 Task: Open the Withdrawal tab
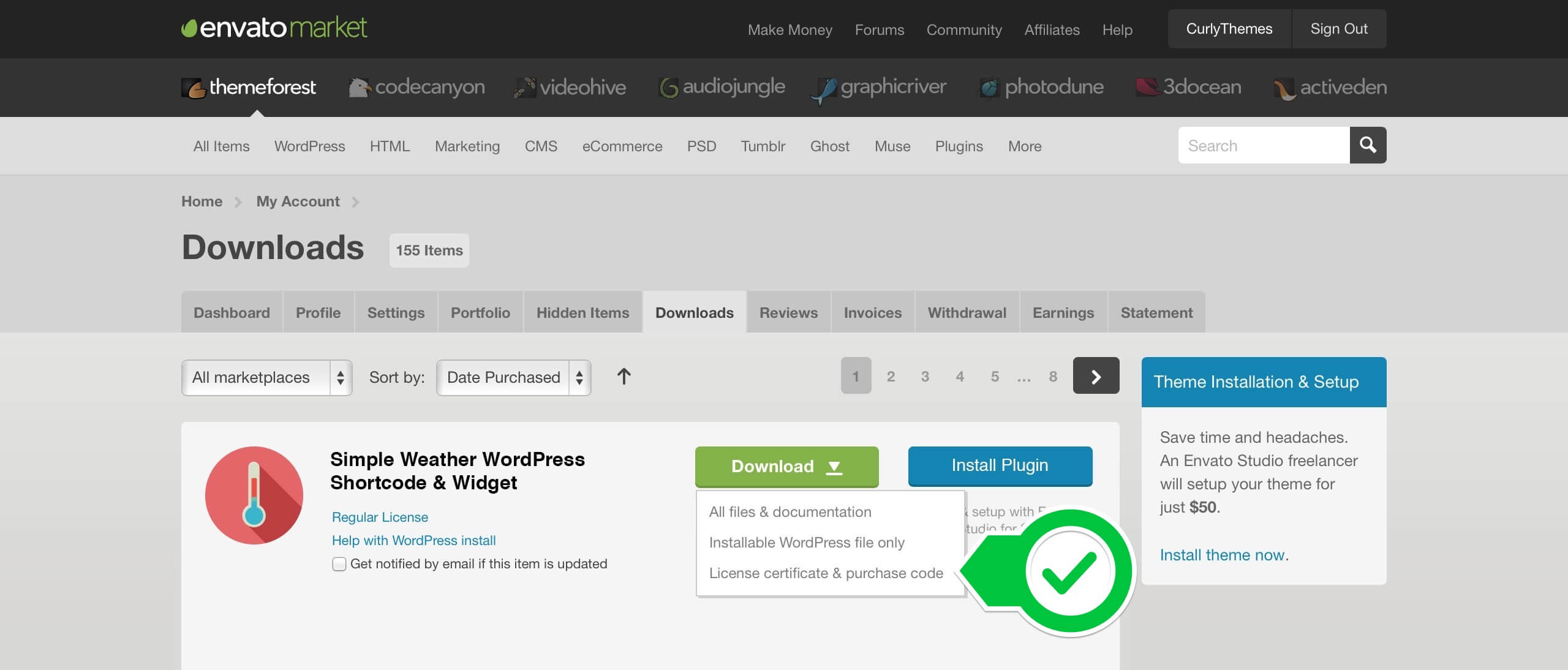967,312
